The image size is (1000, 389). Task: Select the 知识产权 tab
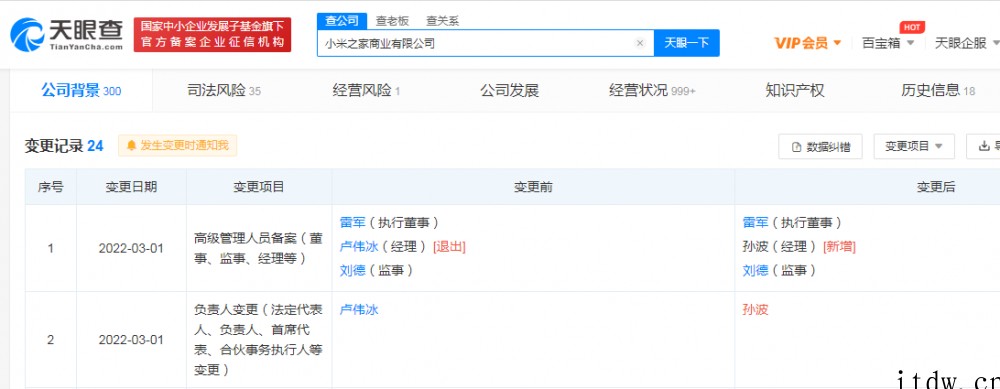tap(795, 91)
